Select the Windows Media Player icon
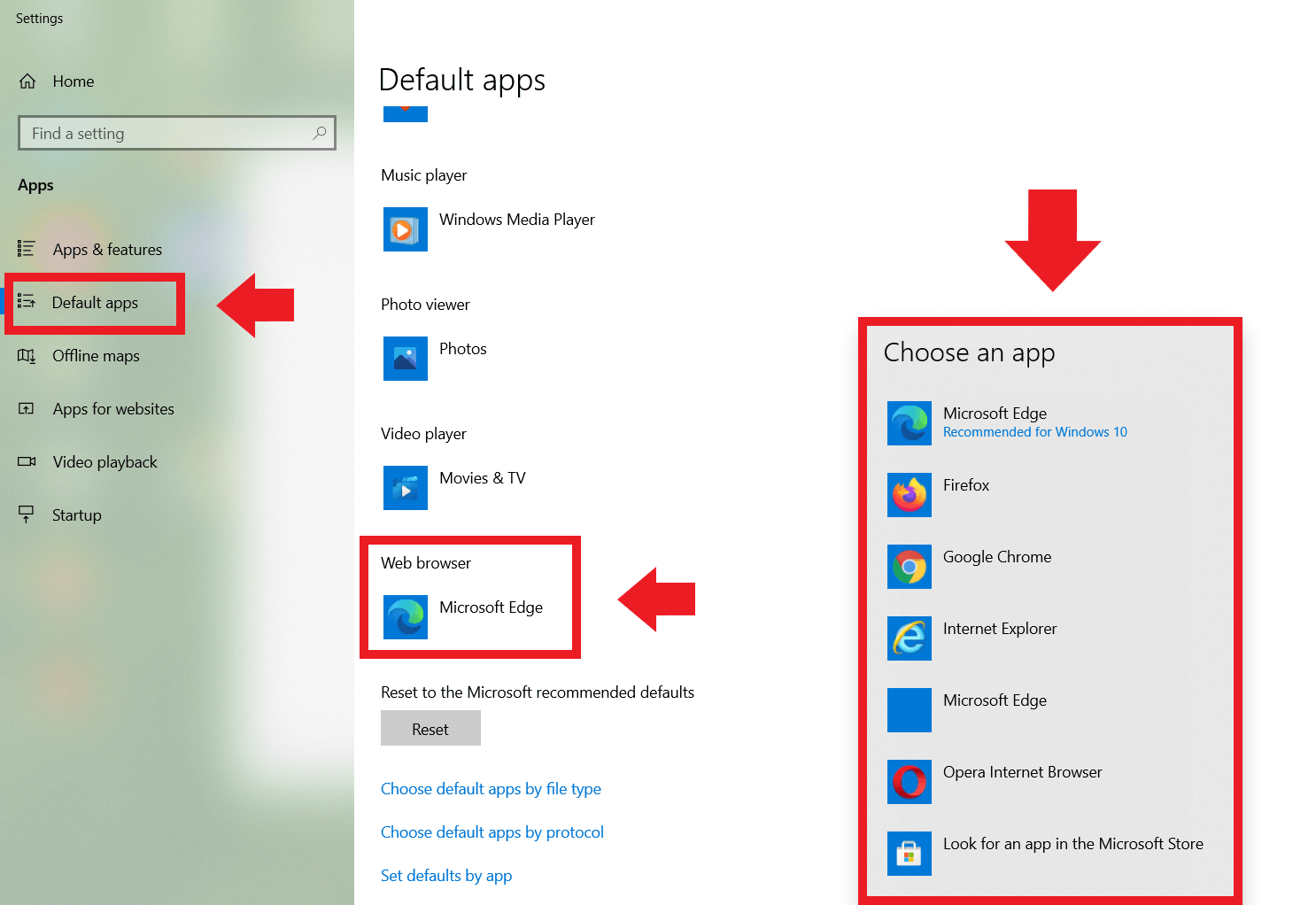Image resolution: width=1316 pixels, height=905 pixels. pos(405,228)
